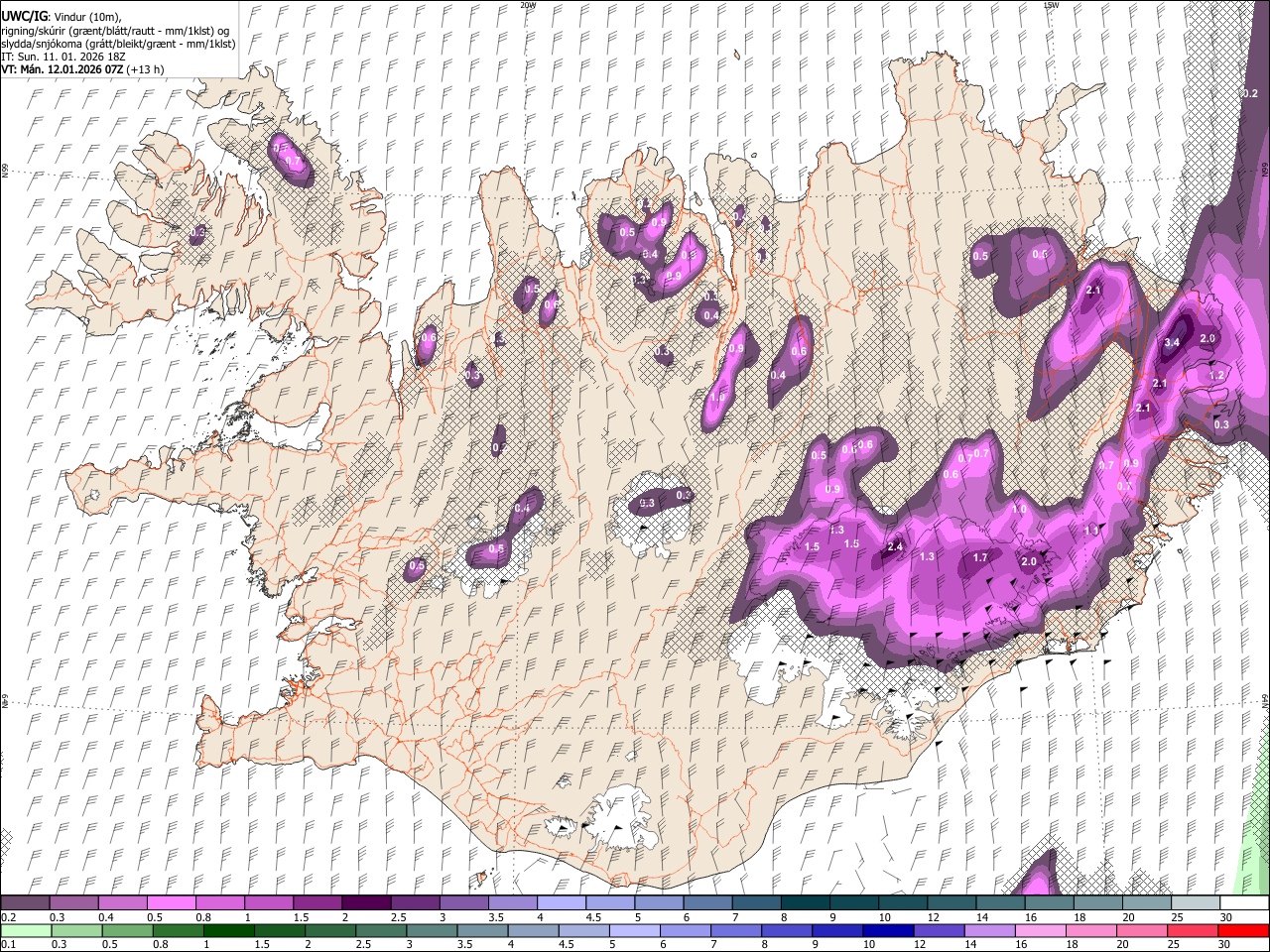Viewport: 1270px width, 952px height.
Task: Pick the dark blue swatch labeled 10, rain scale
Action: 889,930
